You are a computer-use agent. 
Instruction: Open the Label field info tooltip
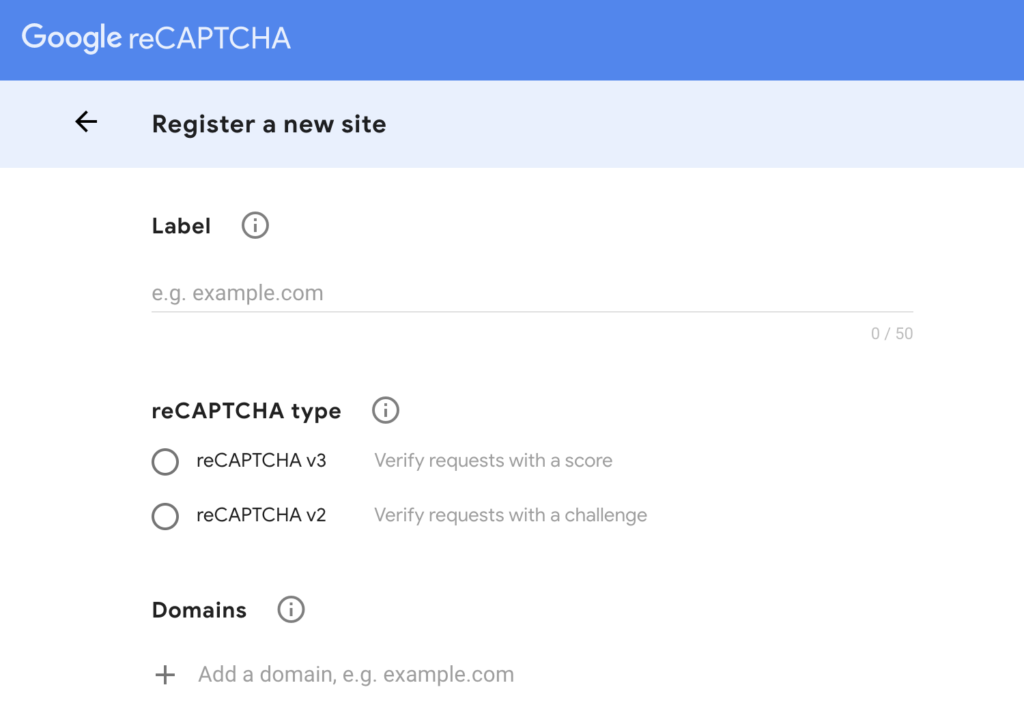[x=254, y=225]
